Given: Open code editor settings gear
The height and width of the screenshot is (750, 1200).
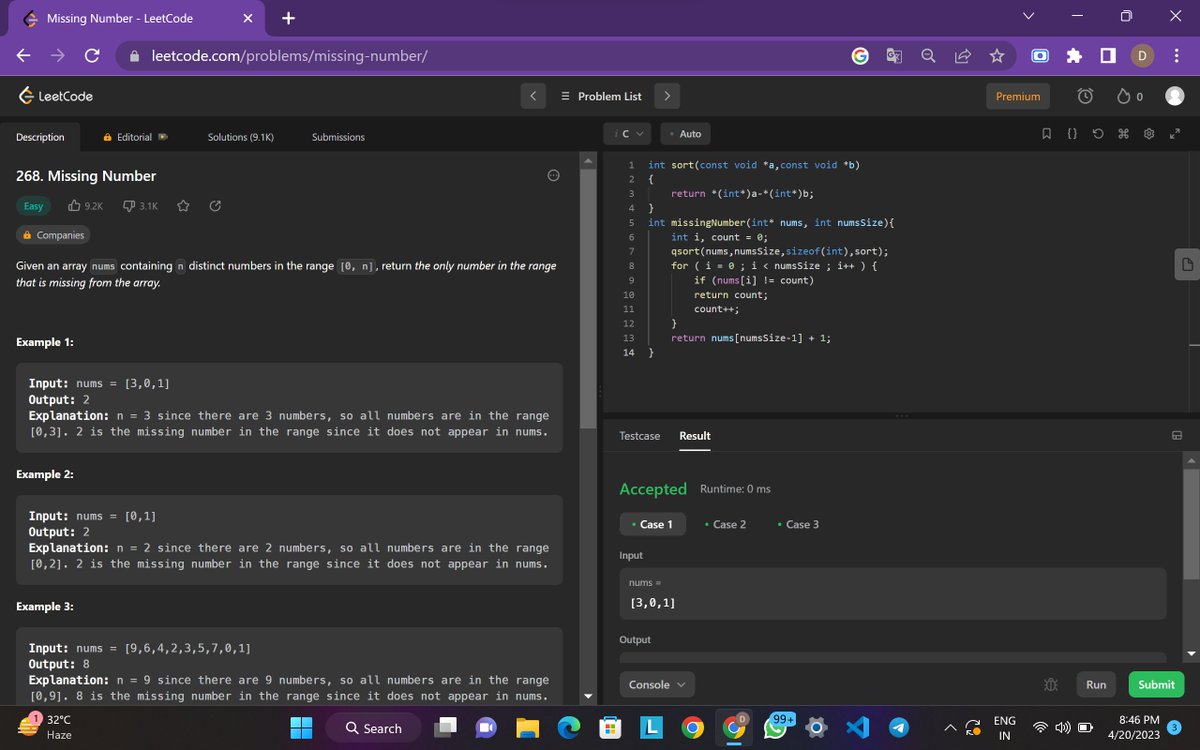Looking at the screenshot, I should tap(1149, 134).
